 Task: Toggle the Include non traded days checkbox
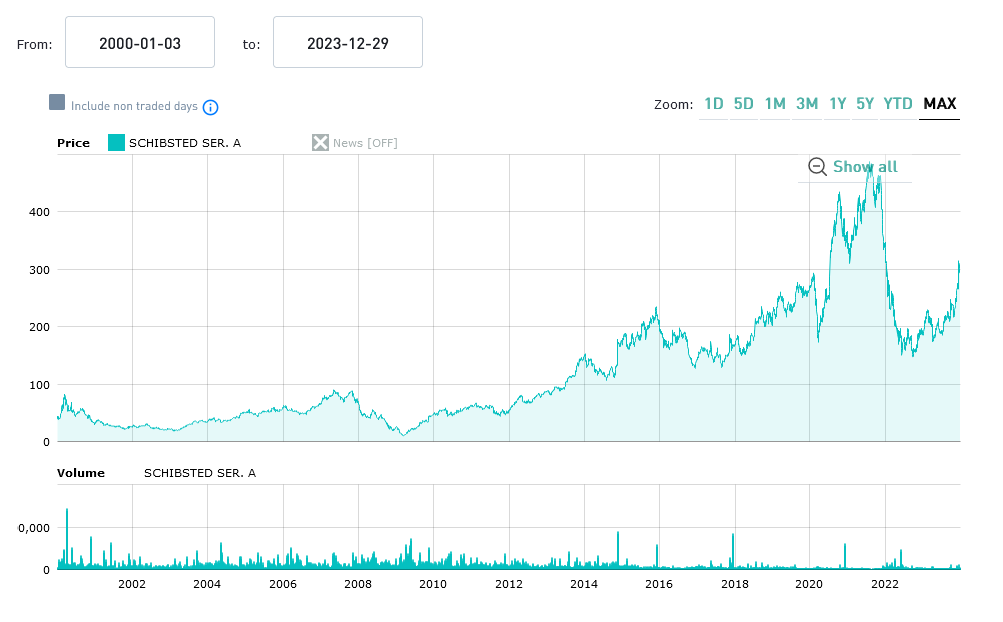(57, 102)
